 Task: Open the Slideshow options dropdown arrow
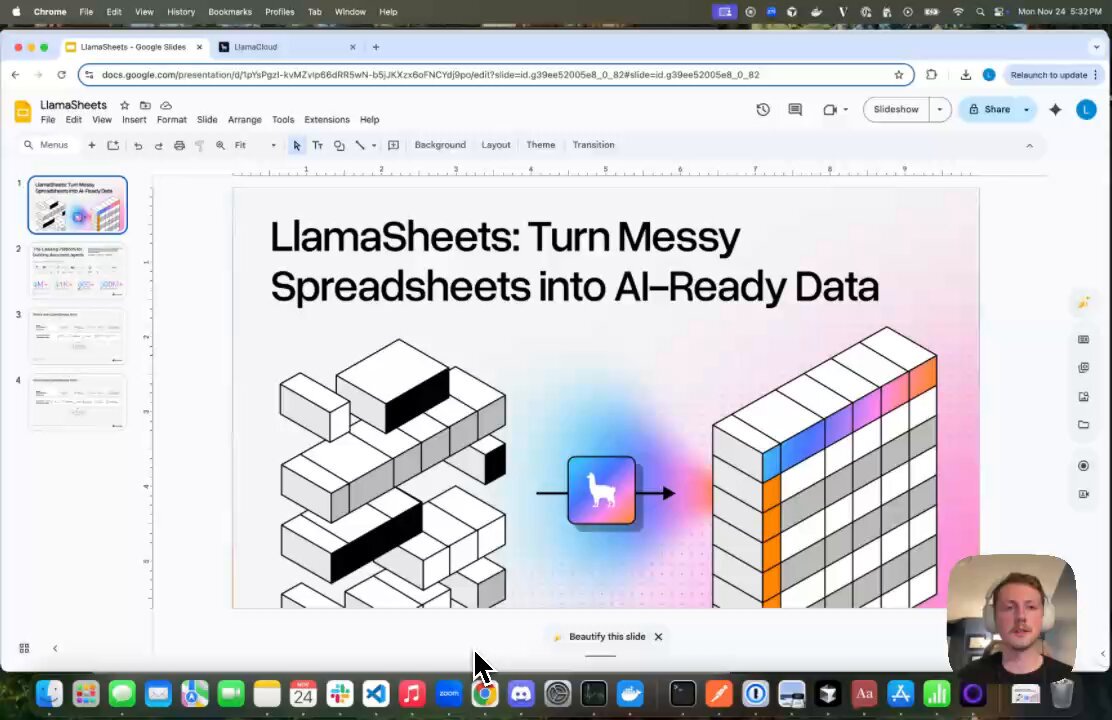point(940,109)
